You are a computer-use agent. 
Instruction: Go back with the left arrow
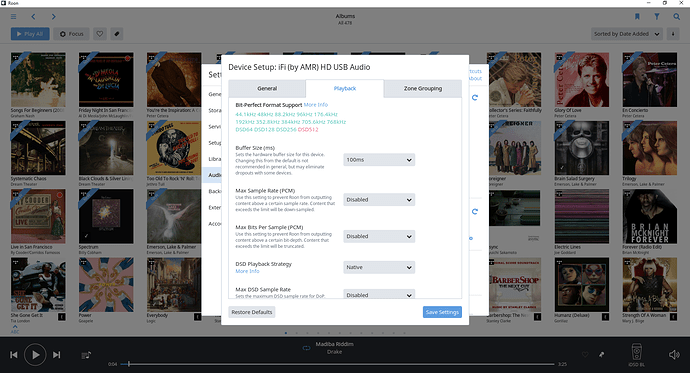point(33,17)
